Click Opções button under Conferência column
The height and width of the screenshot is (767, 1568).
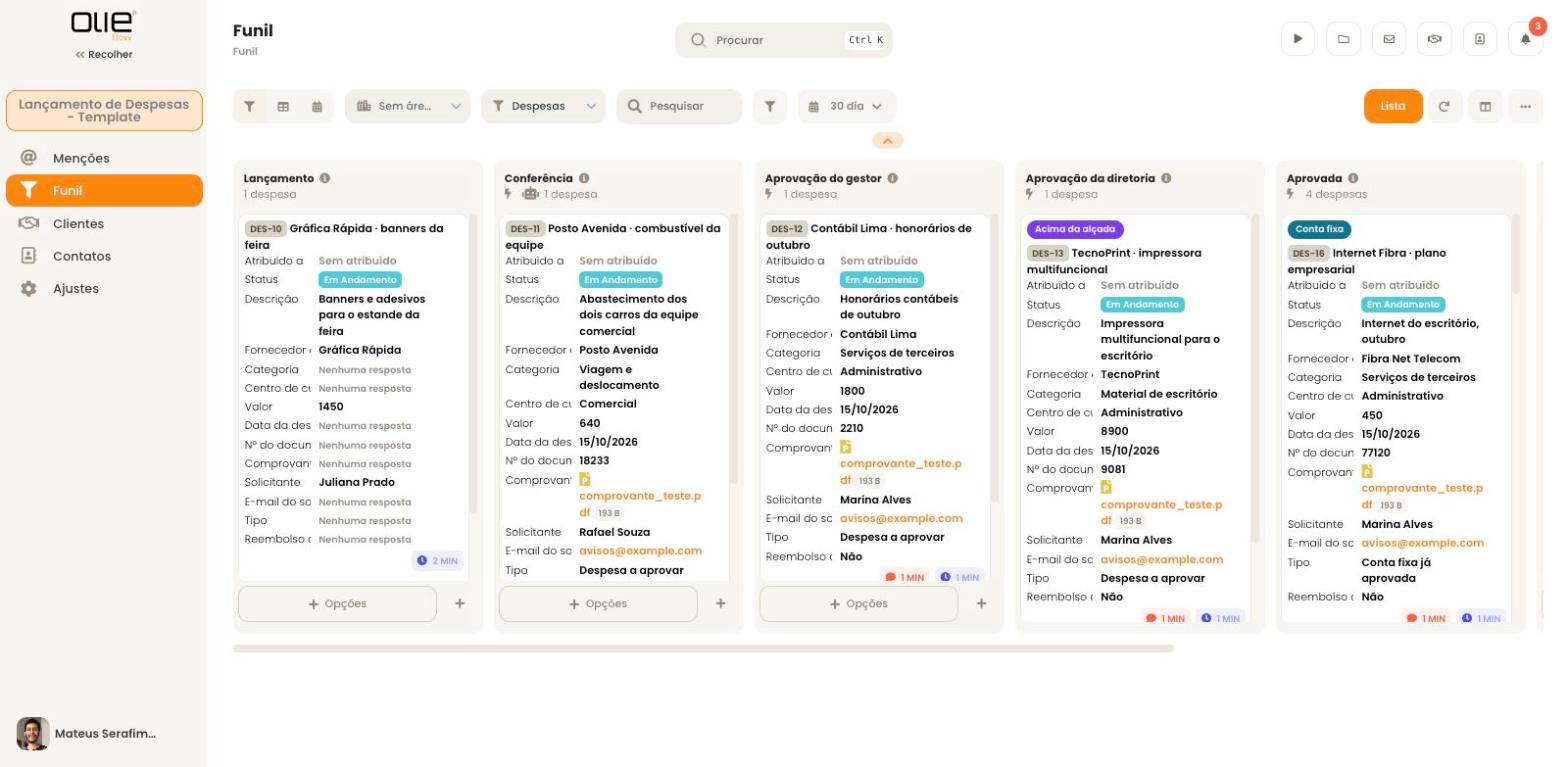point(598,604)
